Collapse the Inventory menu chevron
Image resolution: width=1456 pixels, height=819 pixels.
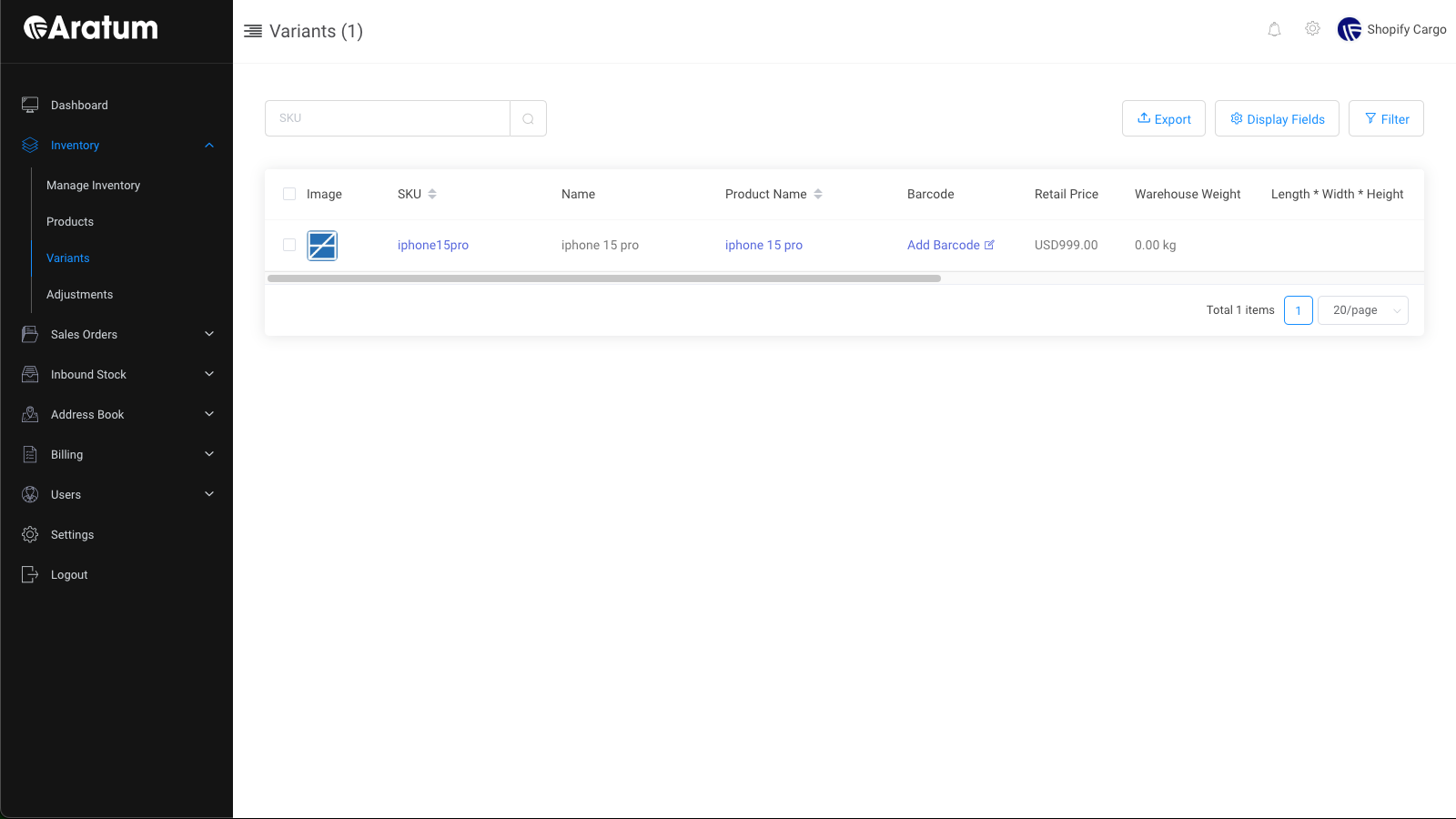coord(209,145)
